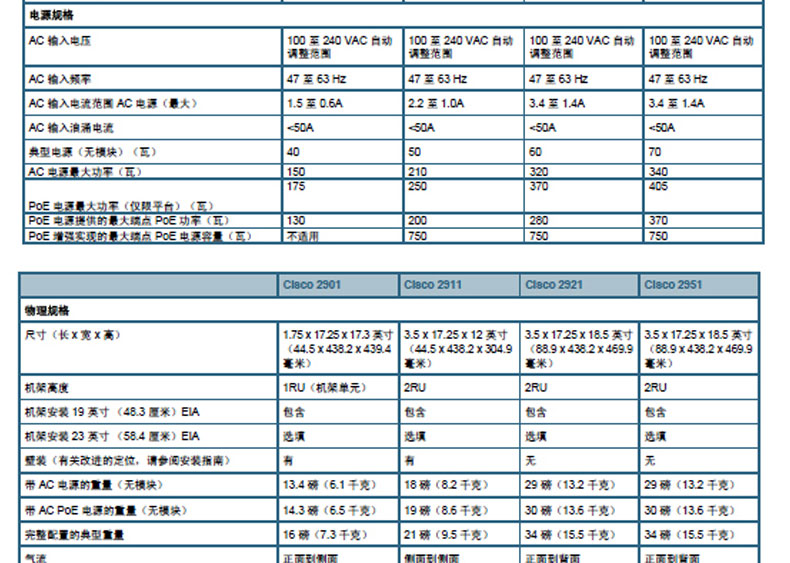Select the '19 磅(8.6 千克)' weight cell
790x563 pixels.
(x=446, y=511)
